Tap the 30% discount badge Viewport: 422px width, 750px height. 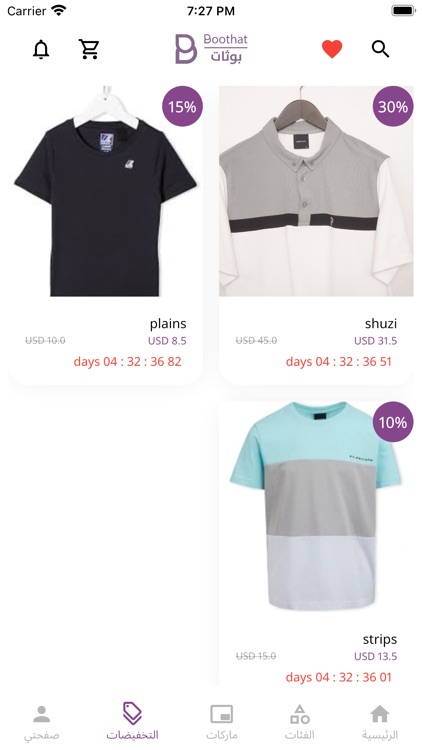click(x=393, y=106)
